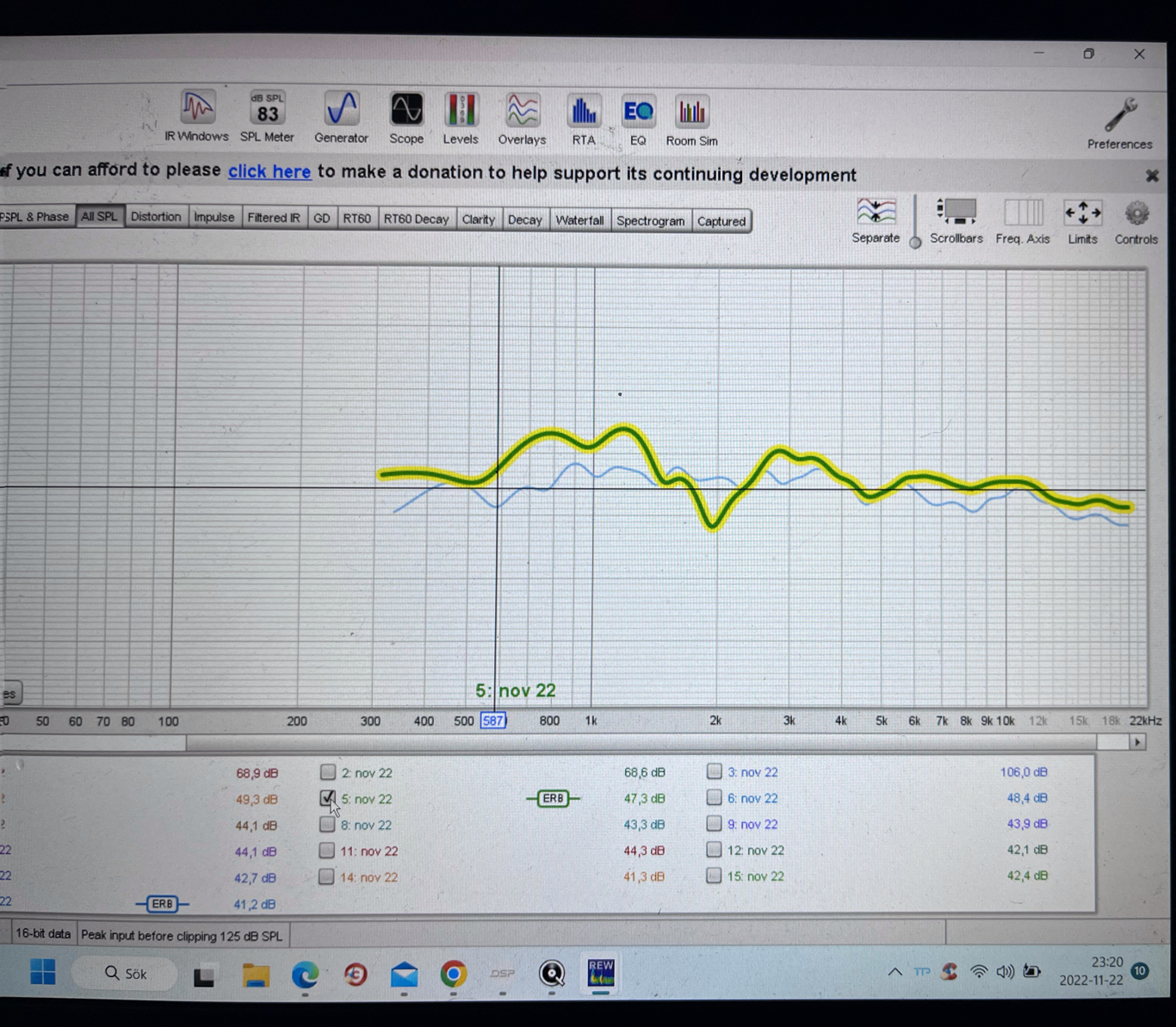1176x1027 pixels.
Task: Launch the signal Generator
Action: click(341, 117)
